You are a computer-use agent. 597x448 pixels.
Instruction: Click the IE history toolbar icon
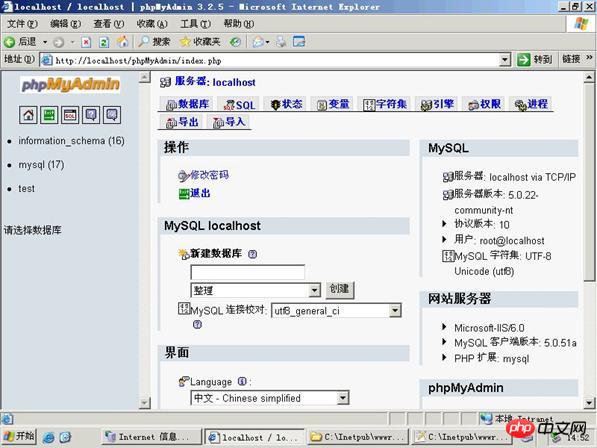tap(235, 42)
